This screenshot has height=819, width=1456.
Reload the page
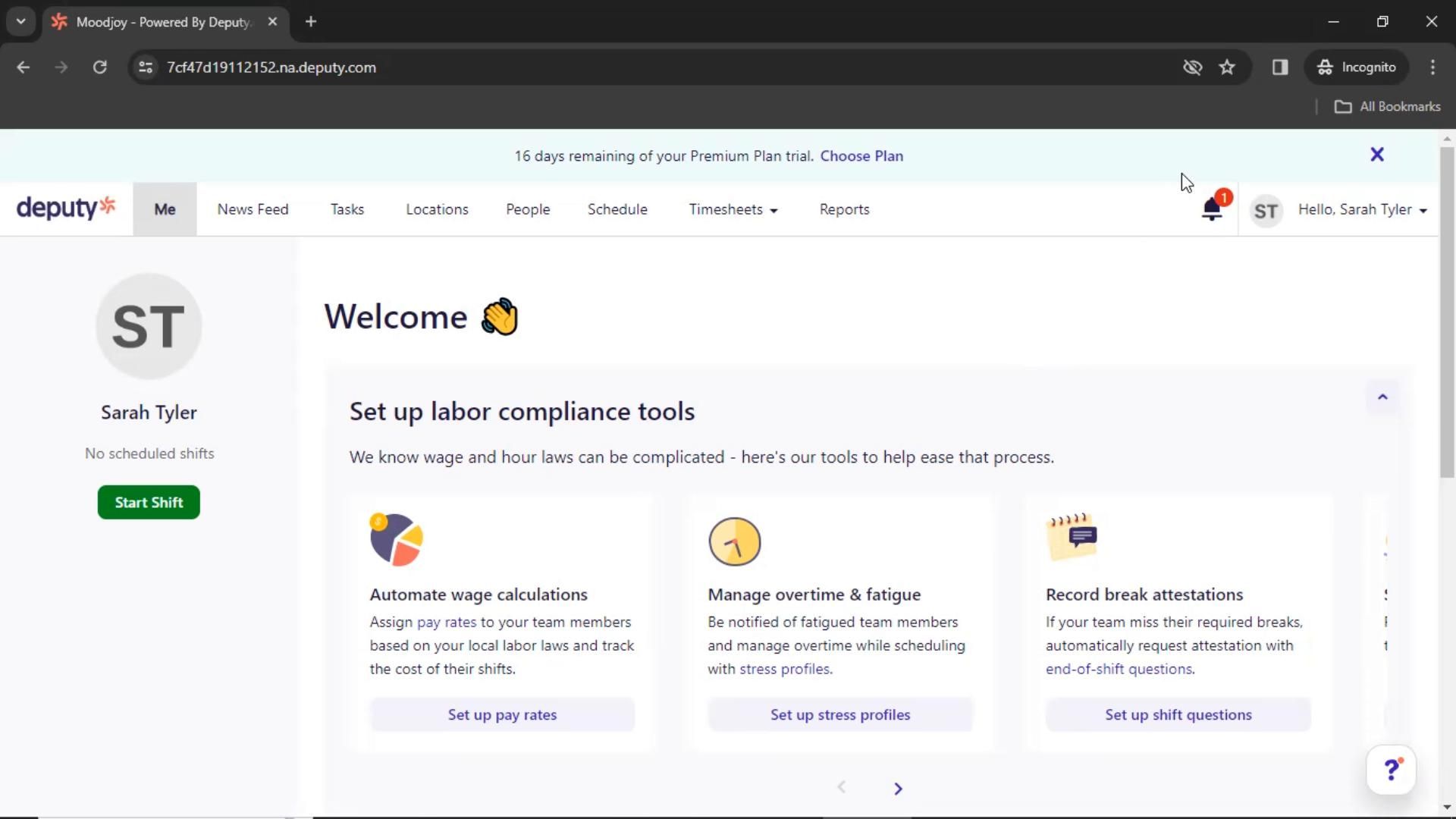pos(99,67)
